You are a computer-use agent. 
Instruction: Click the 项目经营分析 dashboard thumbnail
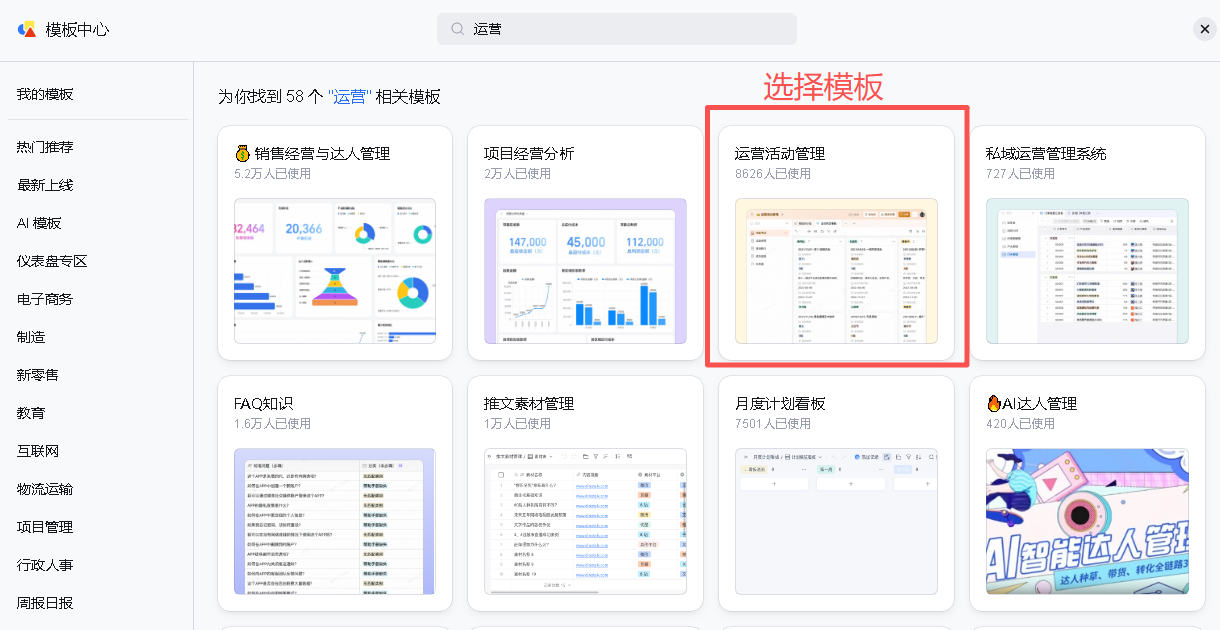tap(585, 270)
